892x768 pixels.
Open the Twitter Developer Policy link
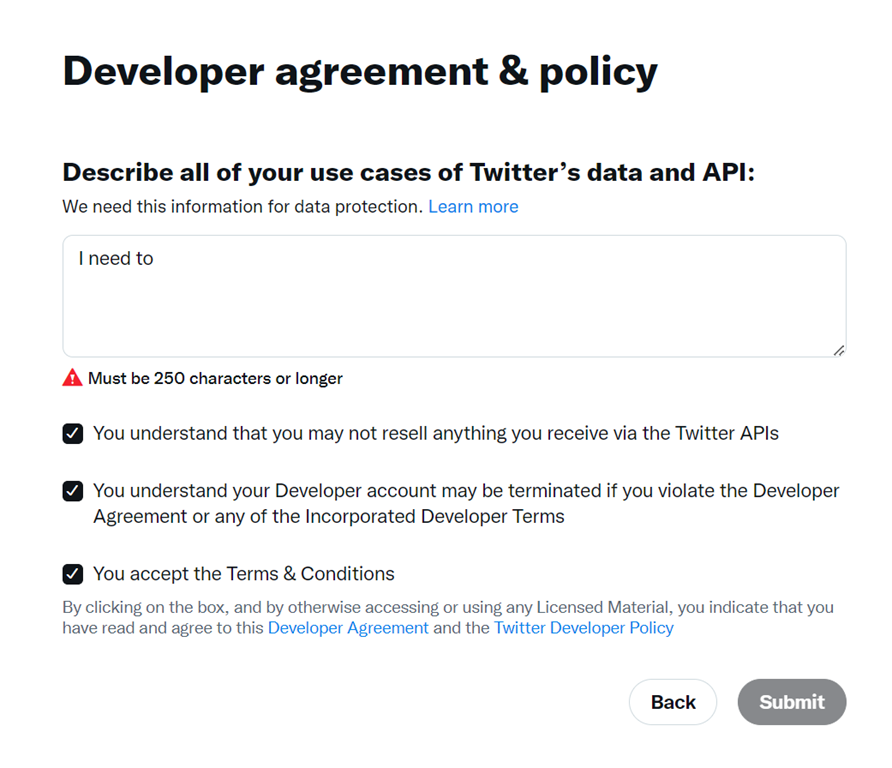583,628
